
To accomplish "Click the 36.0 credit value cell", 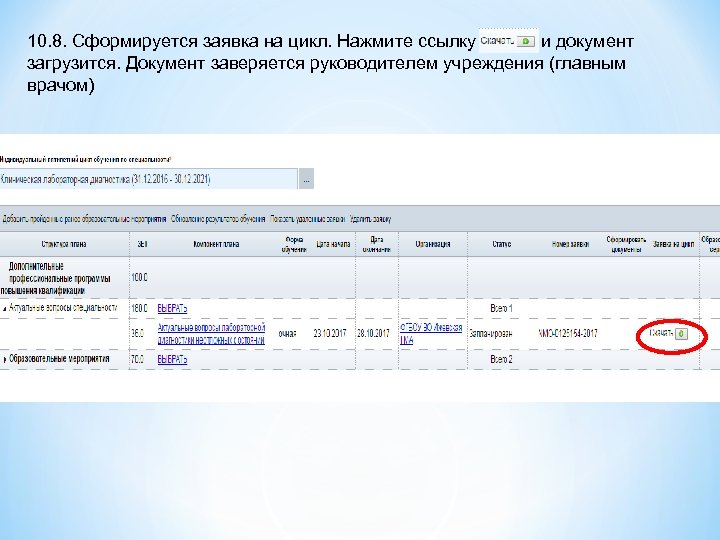I will 138,334.
